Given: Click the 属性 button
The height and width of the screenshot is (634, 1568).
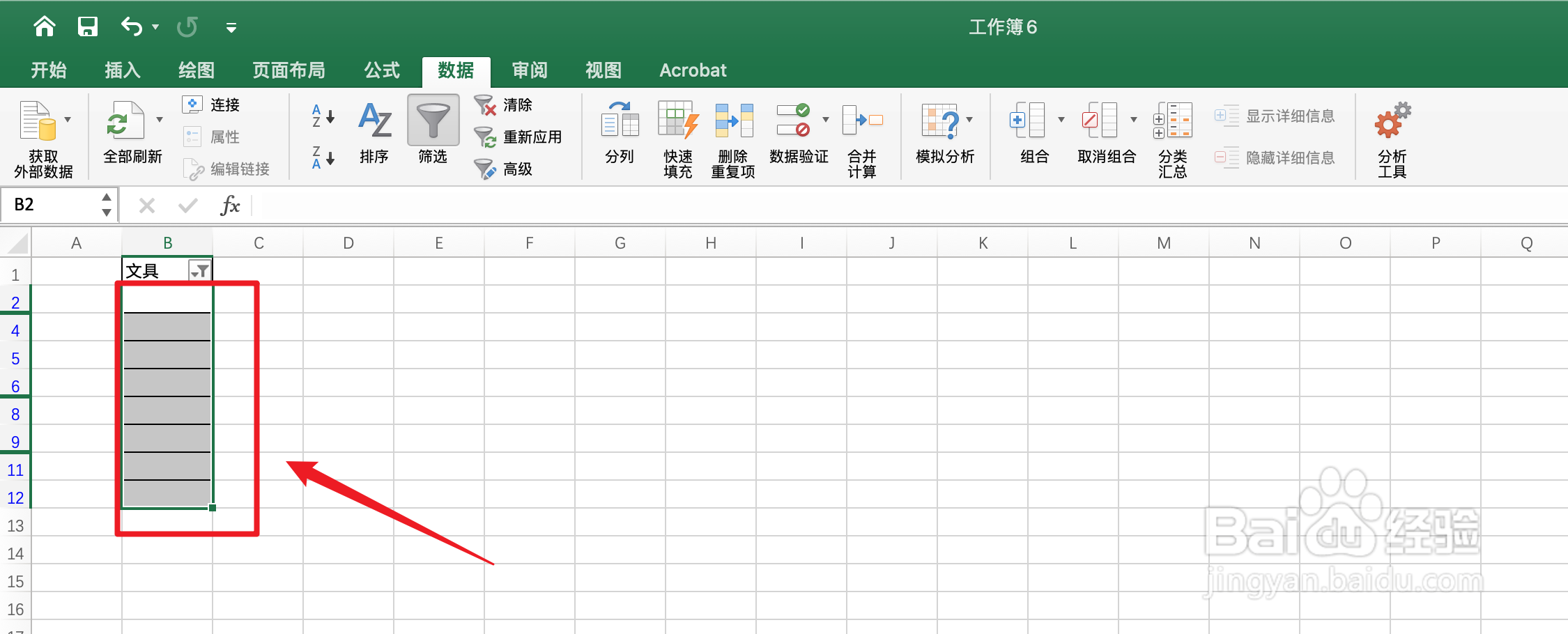Looking at the screenshot, I should pyautogui.click(x=211, y=137).
